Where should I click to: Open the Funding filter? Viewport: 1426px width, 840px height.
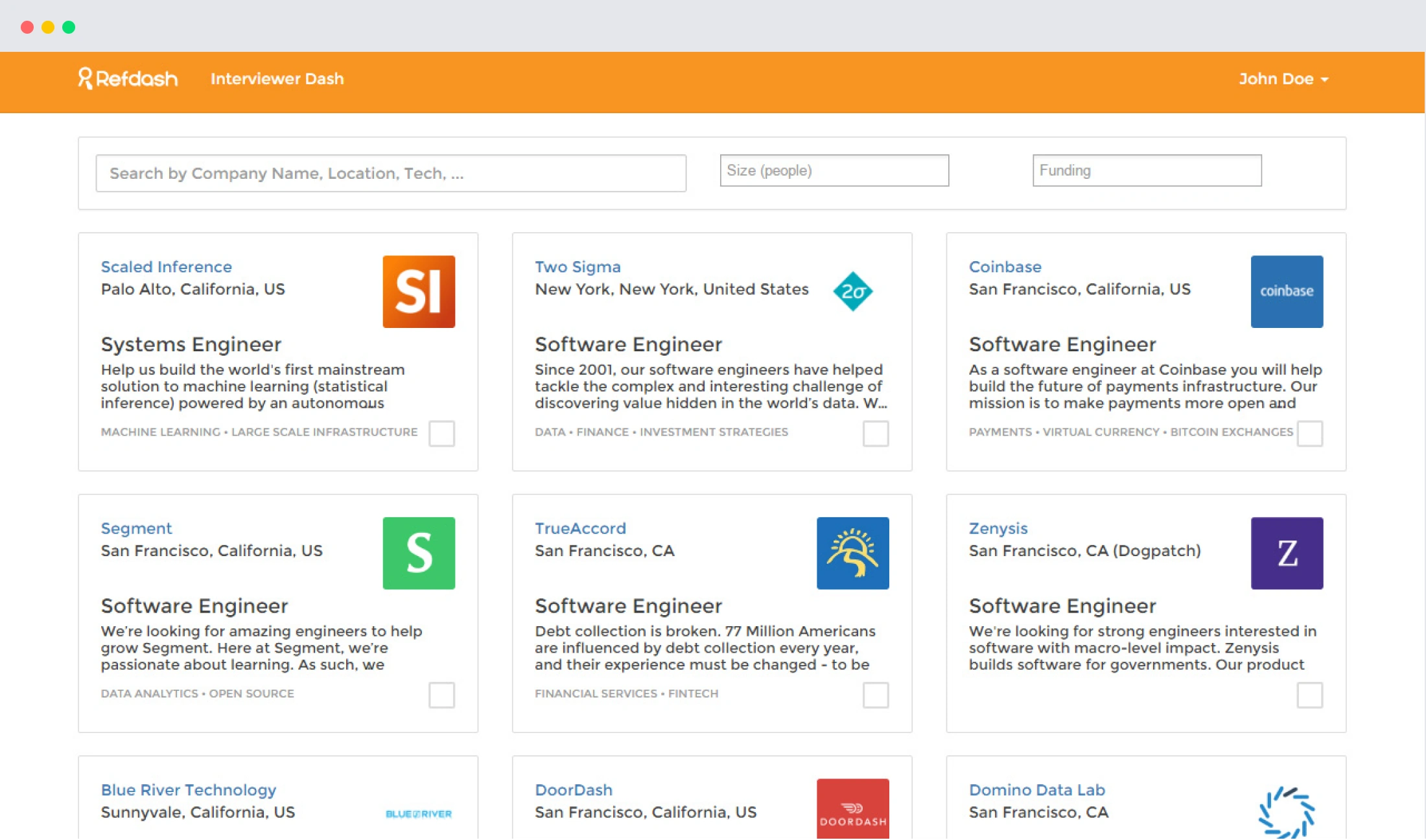coord(1147,170)
